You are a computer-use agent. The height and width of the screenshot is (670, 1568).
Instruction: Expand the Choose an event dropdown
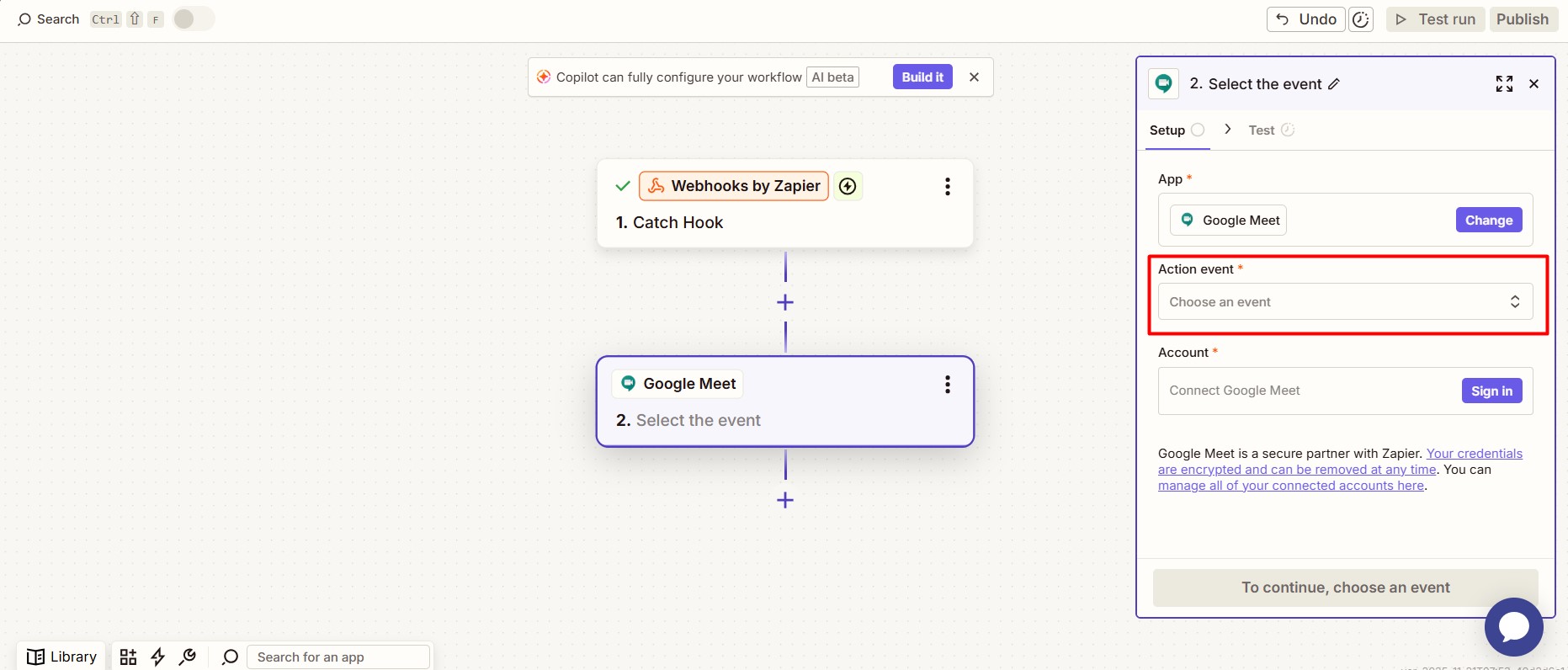pyautogui.click(x=1345, y=302)
